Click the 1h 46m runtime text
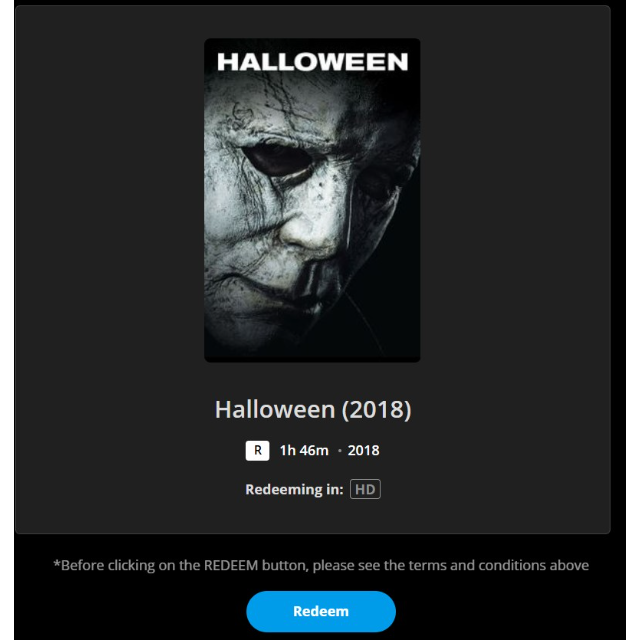640x640 pixels. pyautogui.click(x=304, y=450)
